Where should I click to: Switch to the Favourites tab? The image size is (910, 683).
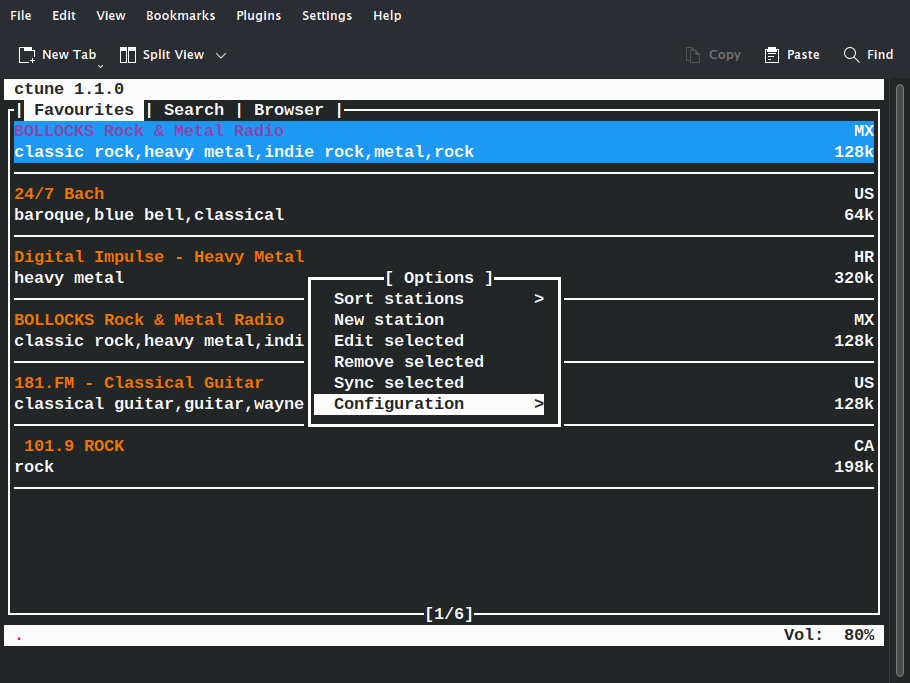[x=84, y=110]
